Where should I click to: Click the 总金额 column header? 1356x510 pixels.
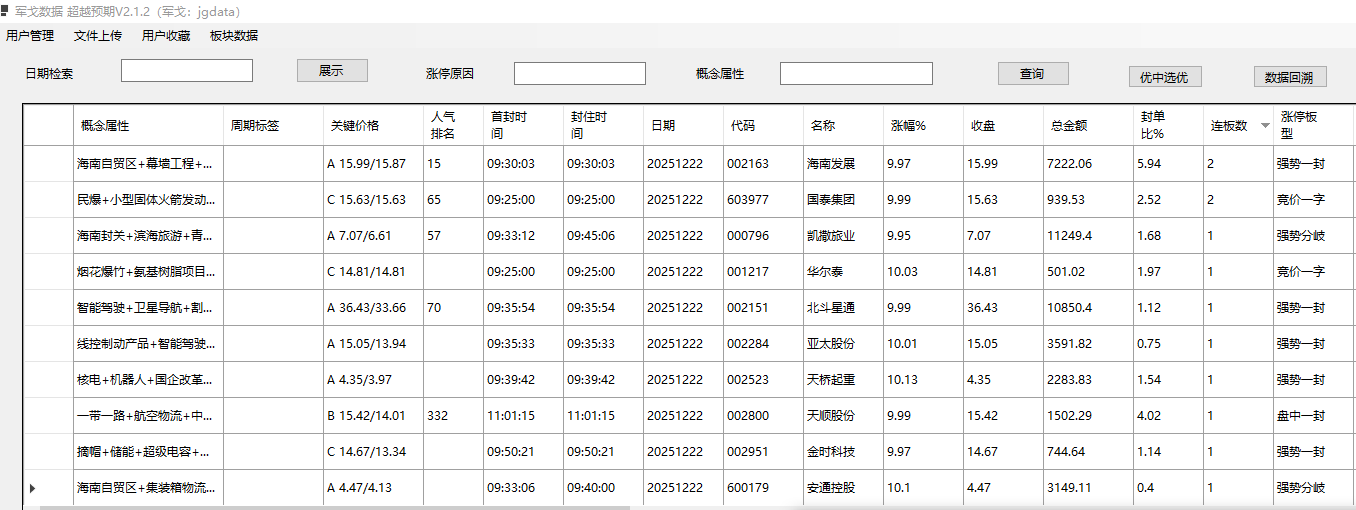coord(1088,125)
